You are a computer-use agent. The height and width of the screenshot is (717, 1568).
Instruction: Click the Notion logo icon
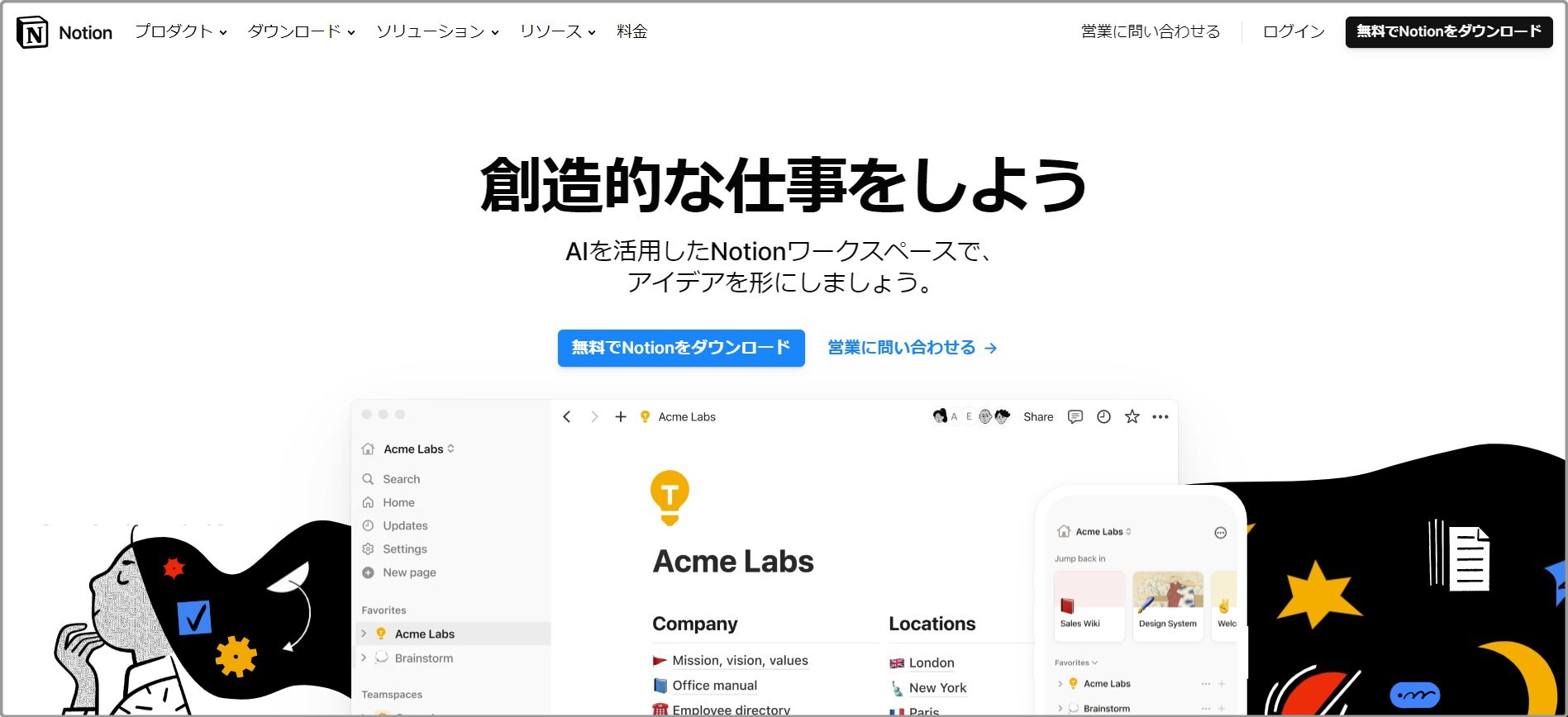click(x=32, y=32)
